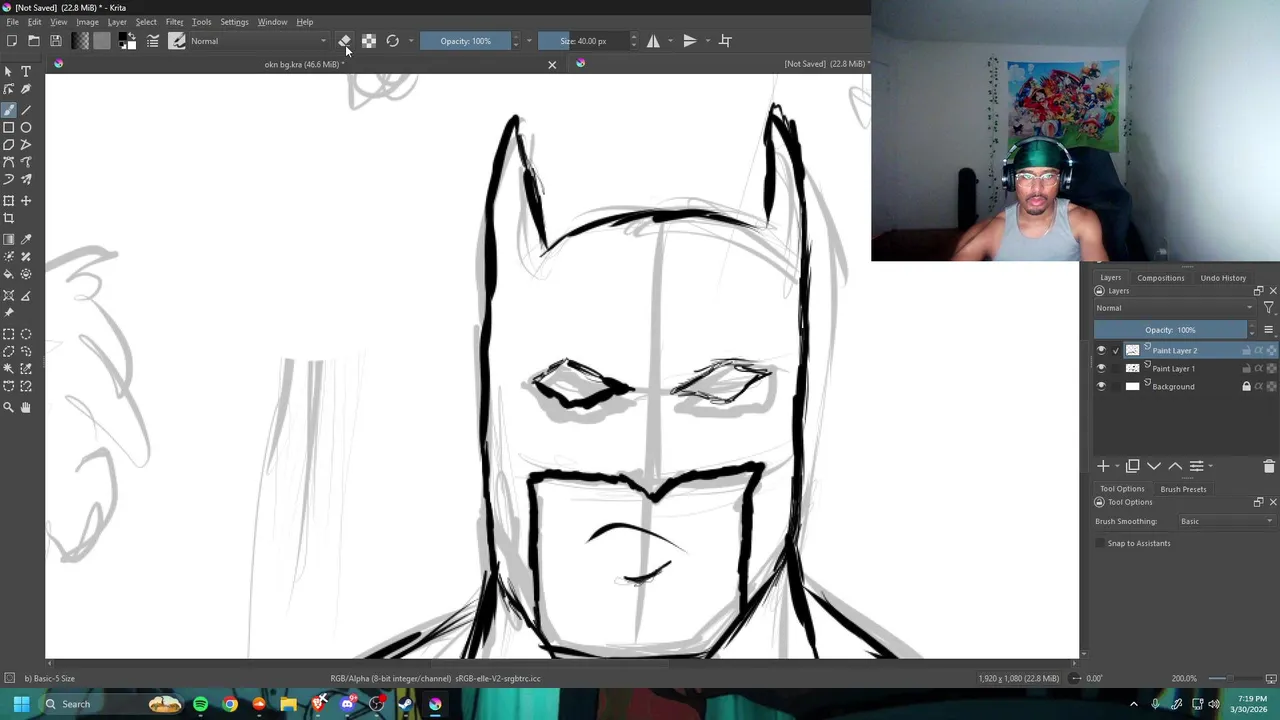Select the Calligraphy tool

click(x=26, y=89)
